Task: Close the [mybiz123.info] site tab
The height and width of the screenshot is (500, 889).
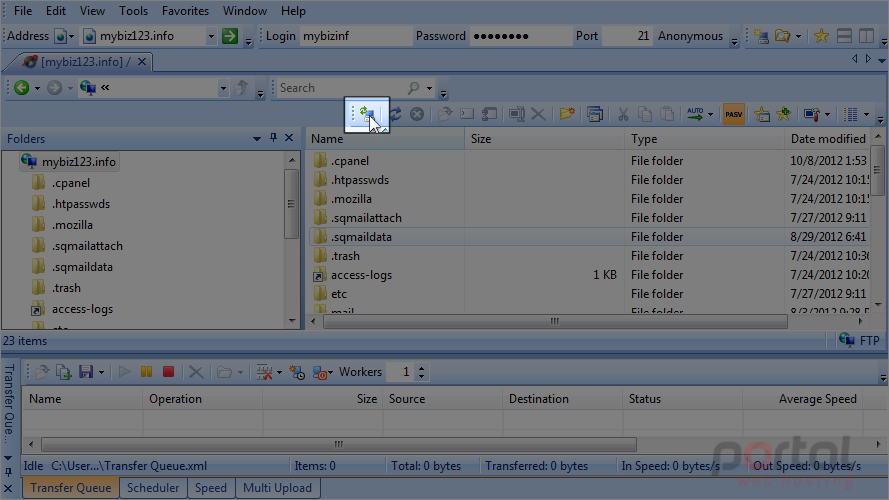Action: pyautogui.click(x=142, y=62)
